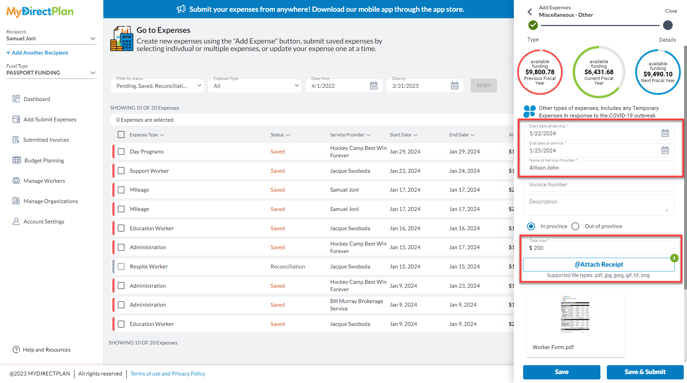The width and height of the screenshot is (687, 383).
Task: Click the Help and Resources question icon
Action: [x=16, y=349]
